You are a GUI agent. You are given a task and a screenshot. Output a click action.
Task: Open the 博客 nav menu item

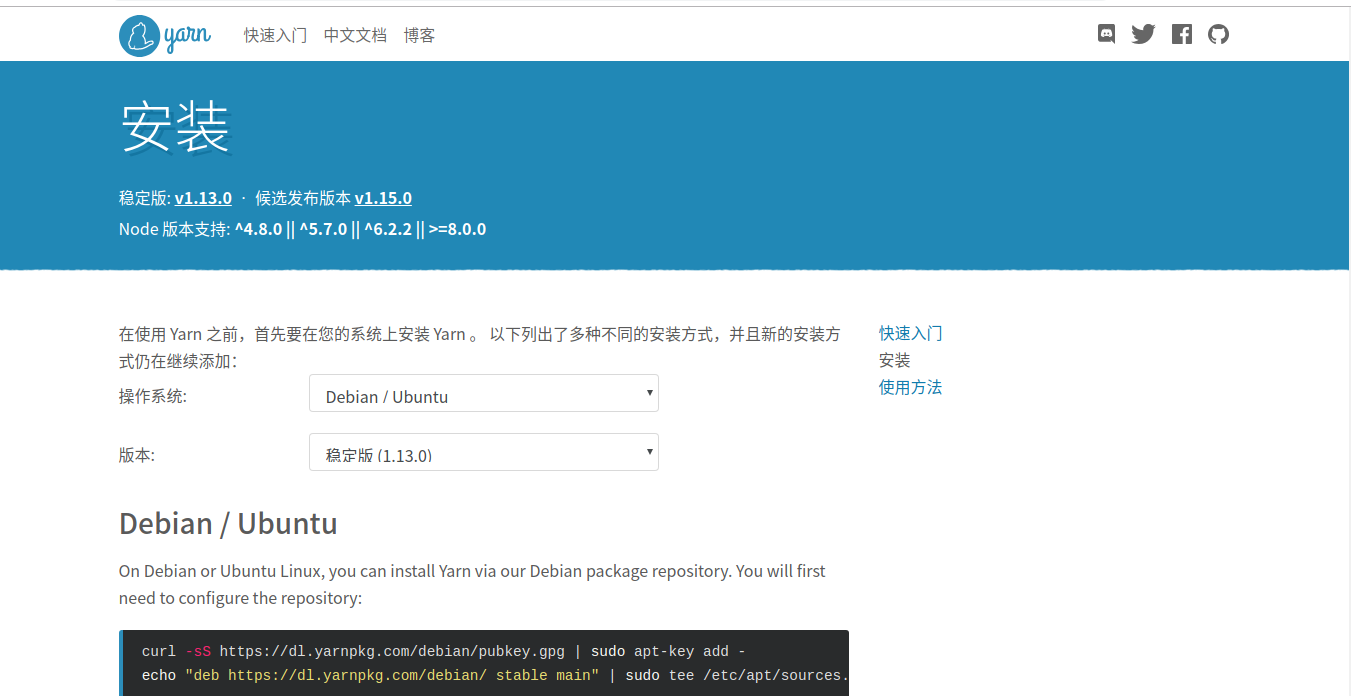click(419, 35)
